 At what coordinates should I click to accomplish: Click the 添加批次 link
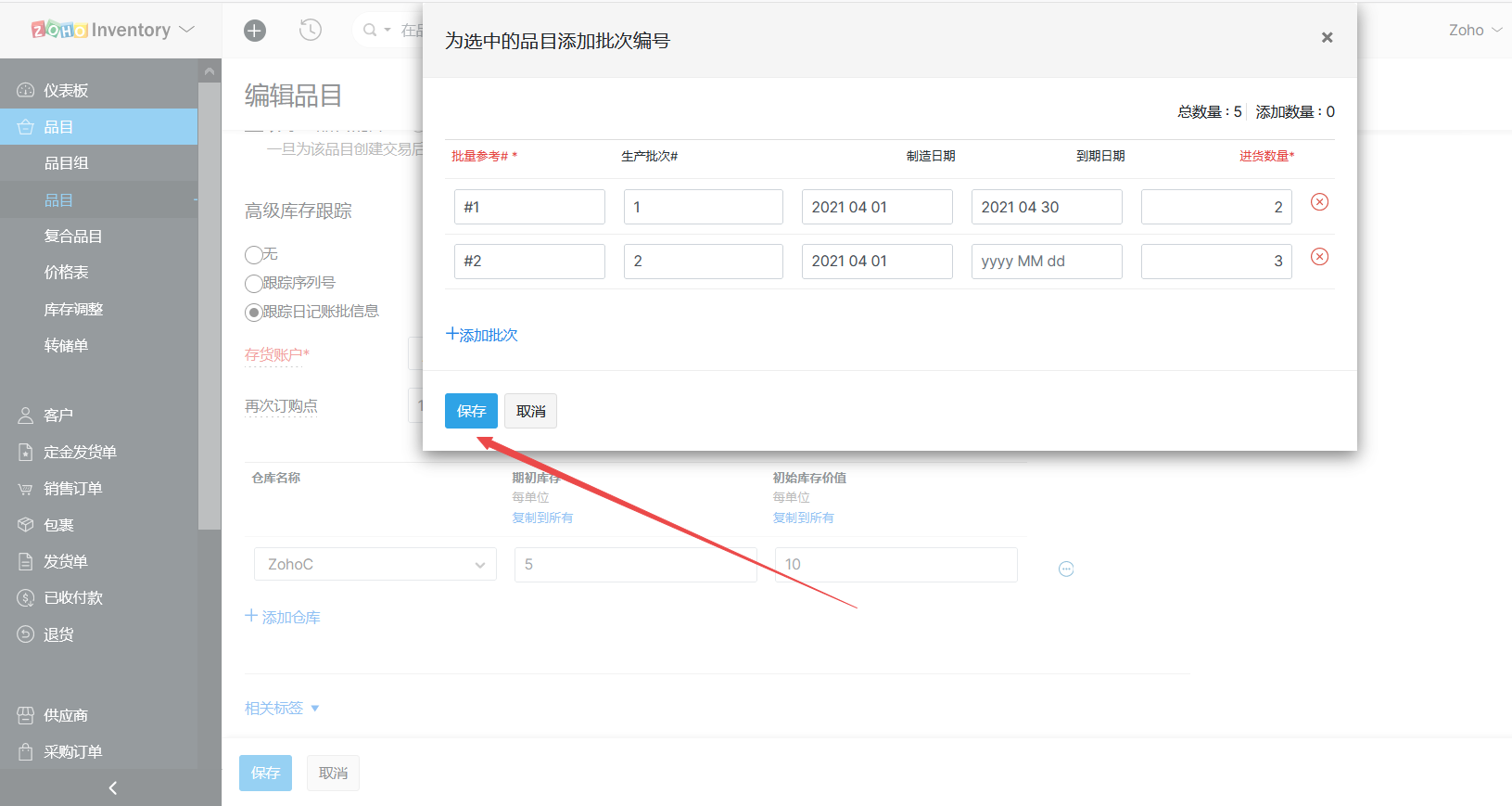click(x=482, y=335)
